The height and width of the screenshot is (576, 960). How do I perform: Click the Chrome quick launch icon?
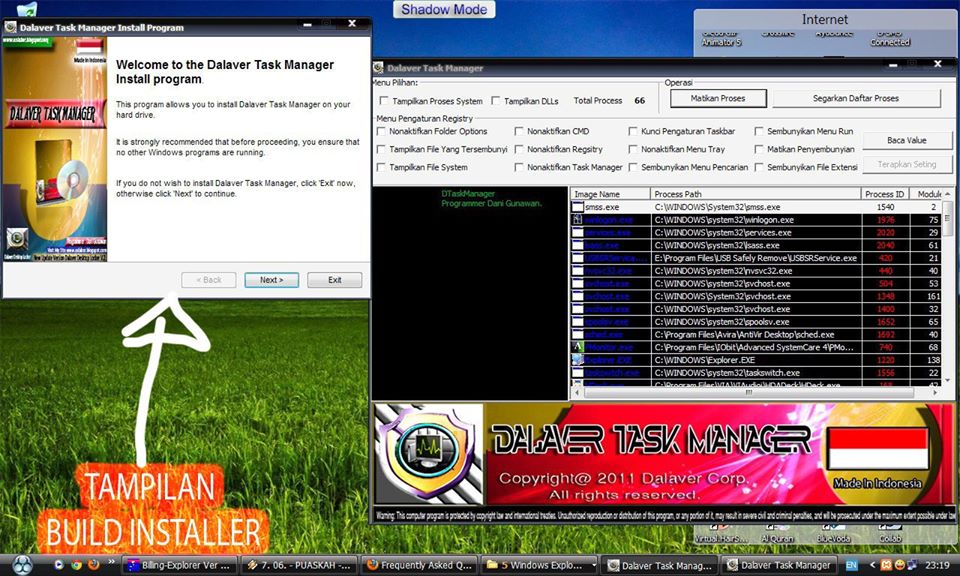pos(76,565)
